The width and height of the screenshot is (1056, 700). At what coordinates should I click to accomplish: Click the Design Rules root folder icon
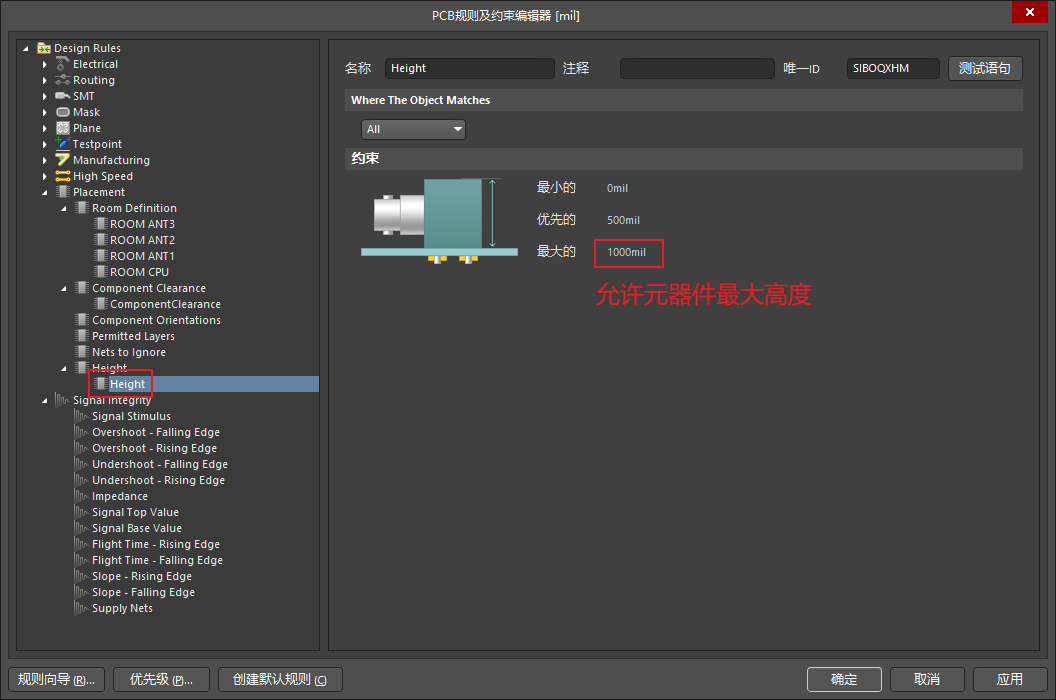[44, 48]
